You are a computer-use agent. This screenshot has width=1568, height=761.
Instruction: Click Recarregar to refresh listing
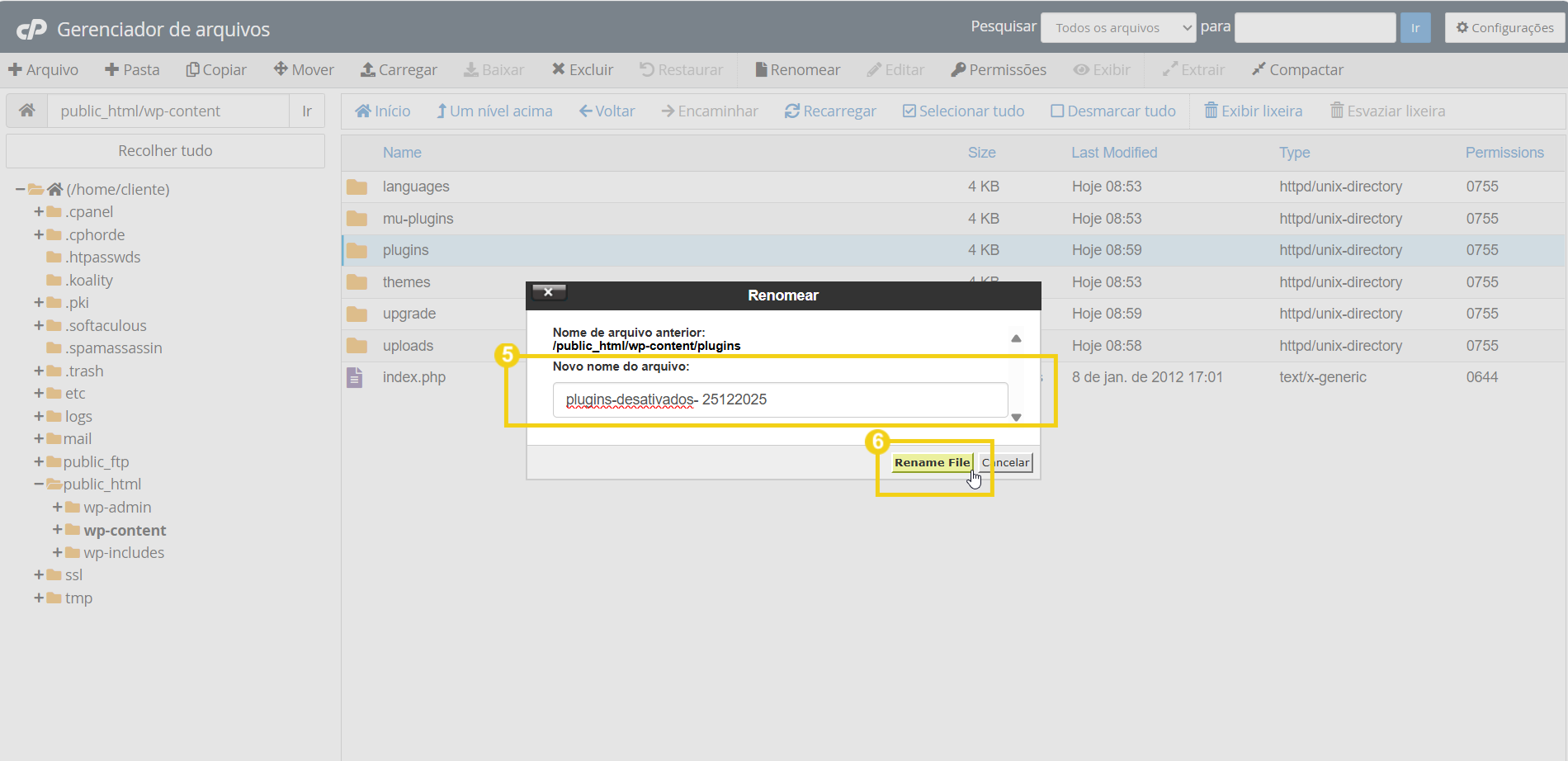pyautogui.click(x=830, y=111)
